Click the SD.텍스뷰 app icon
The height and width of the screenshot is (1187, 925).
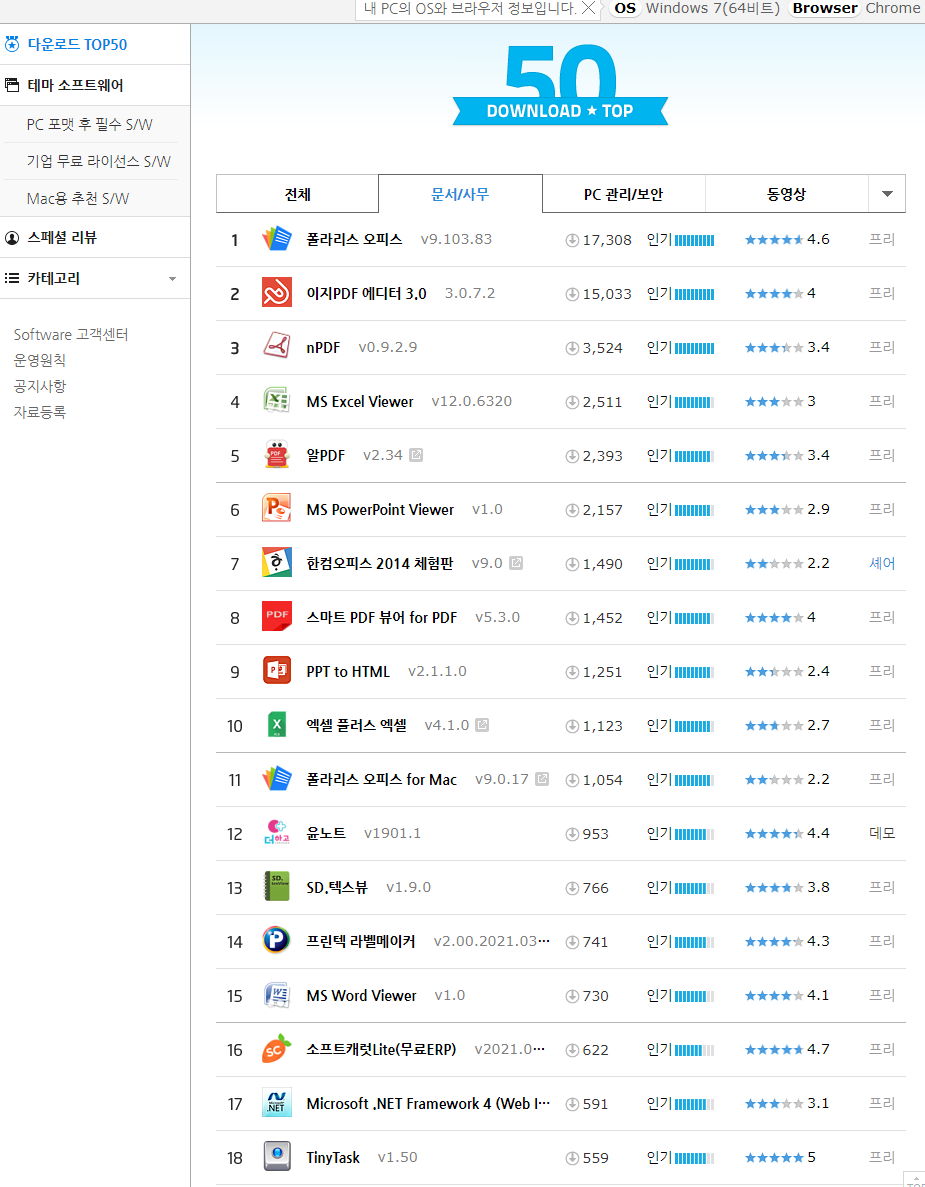tap(276, 887)
